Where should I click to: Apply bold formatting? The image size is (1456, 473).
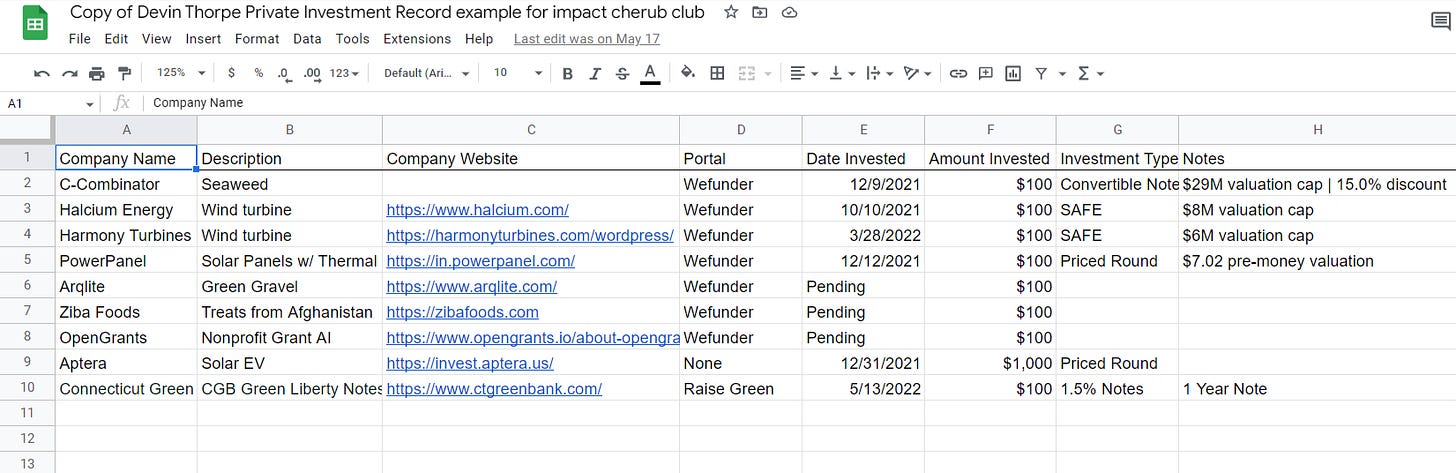pos(568,73)
